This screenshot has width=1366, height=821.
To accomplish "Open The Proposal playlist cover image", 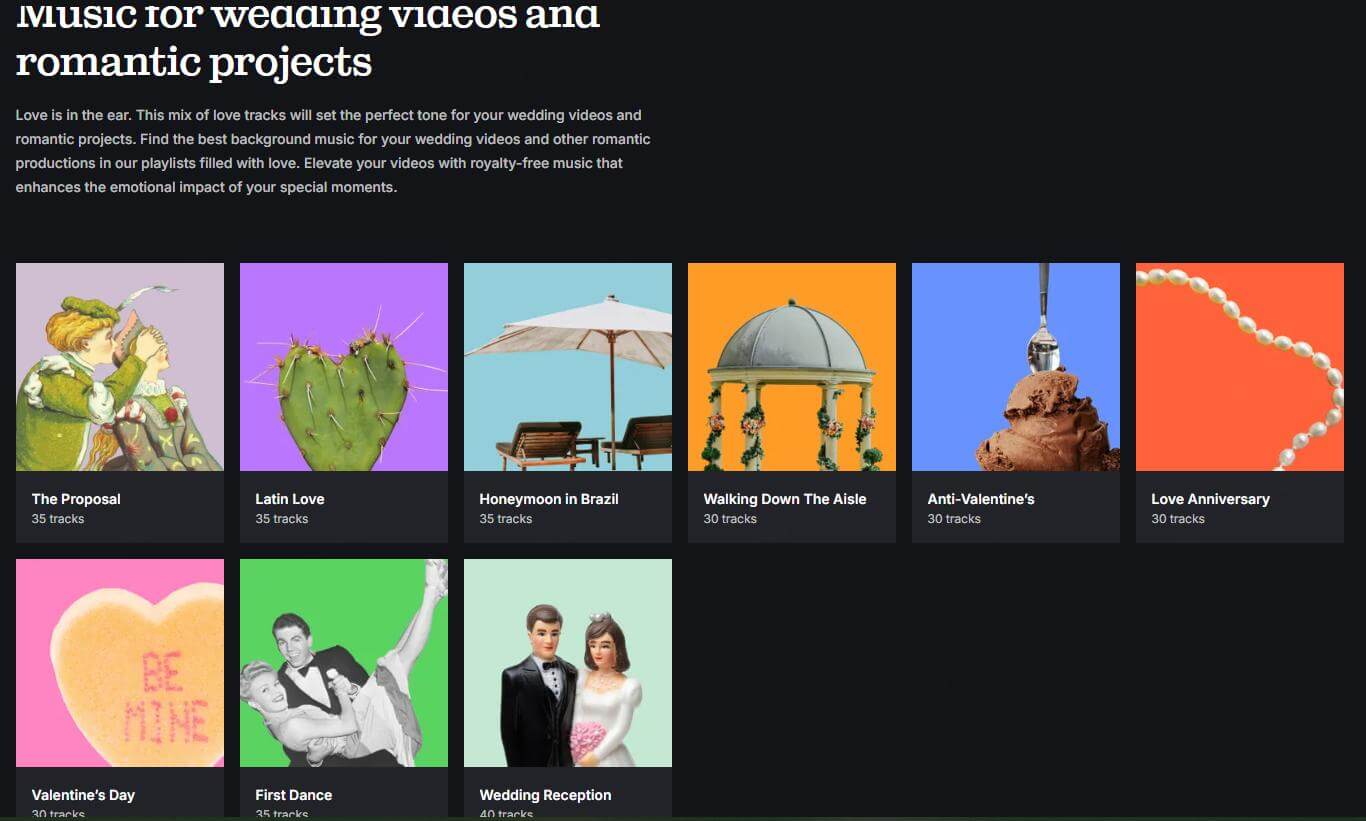I will tap(120, 367).
